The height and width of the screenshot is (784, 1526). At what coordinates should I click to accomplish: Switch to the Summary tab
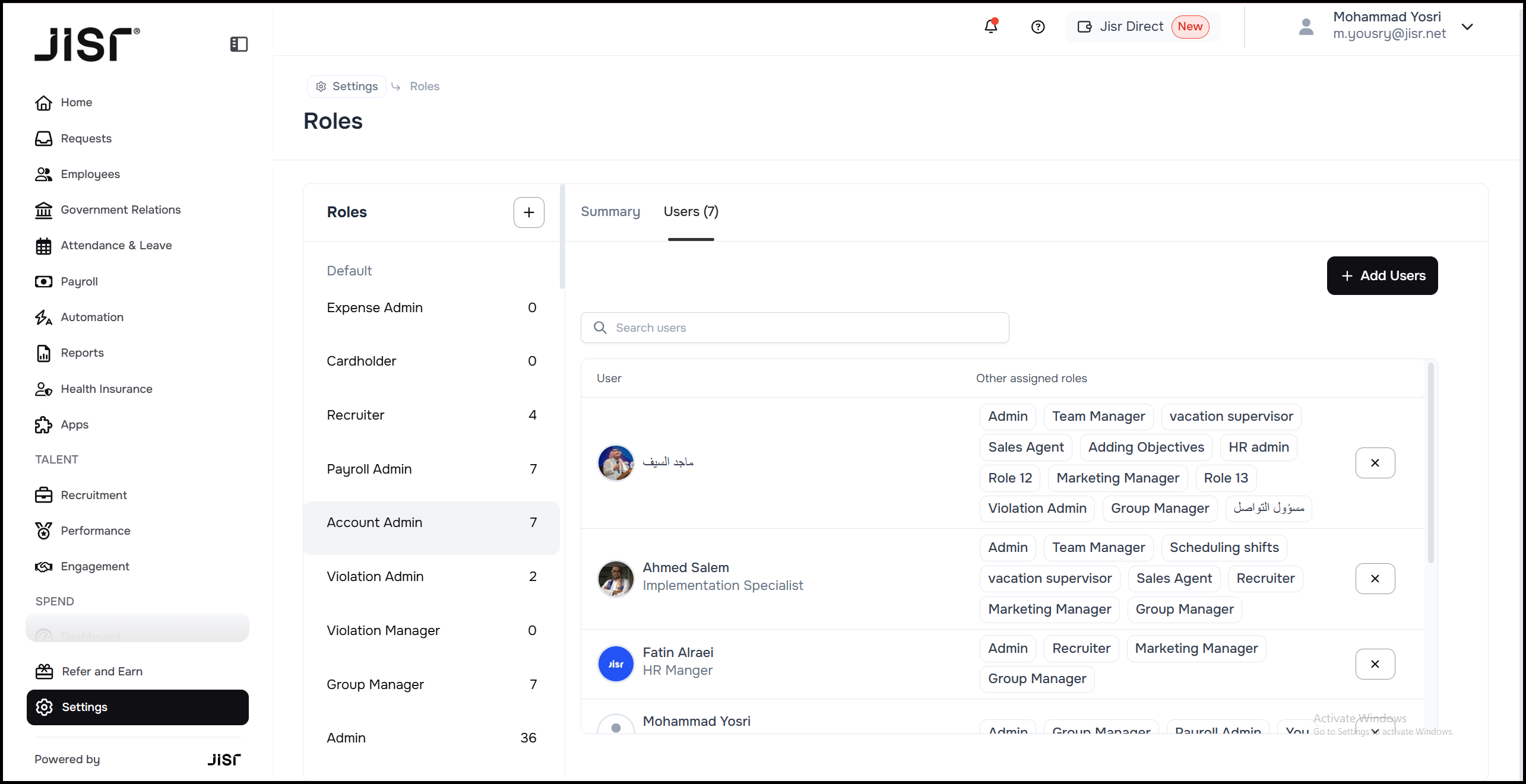point(610,212)
